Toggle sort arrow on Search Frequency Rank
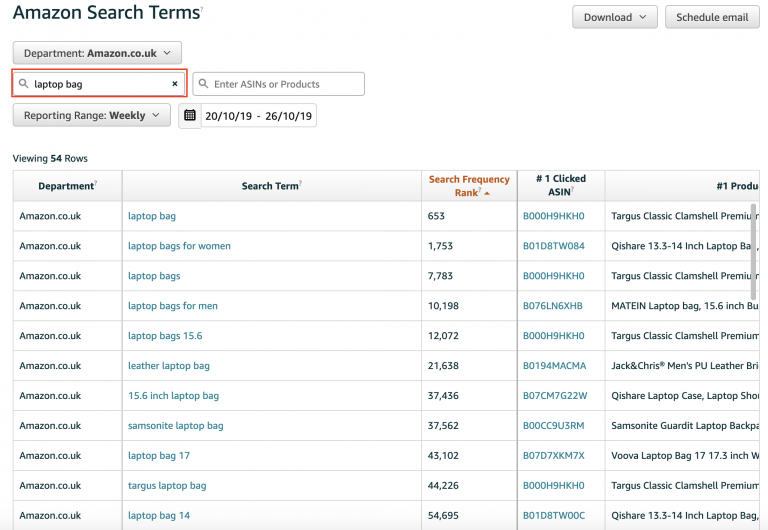Image resolution: width=768 pixels, height=530 pixels. pyautogui.click(x=487, y=193)
